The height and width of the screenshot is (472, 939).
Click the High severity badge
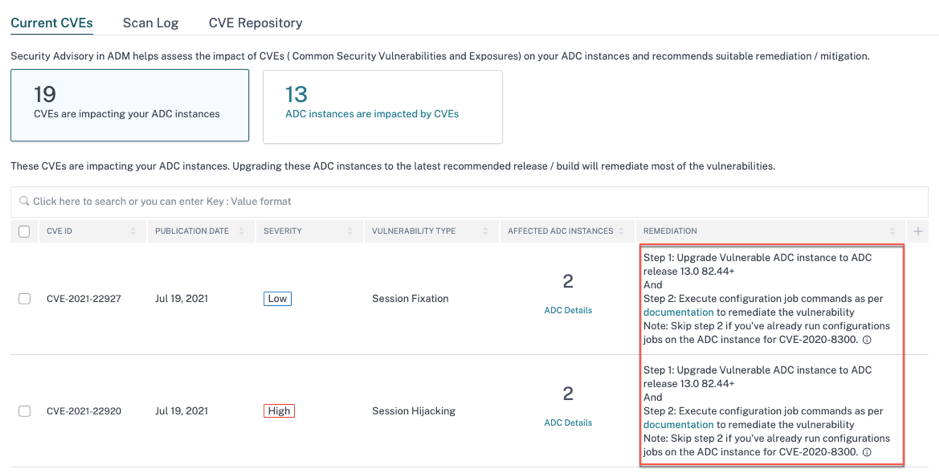[279, 411]
